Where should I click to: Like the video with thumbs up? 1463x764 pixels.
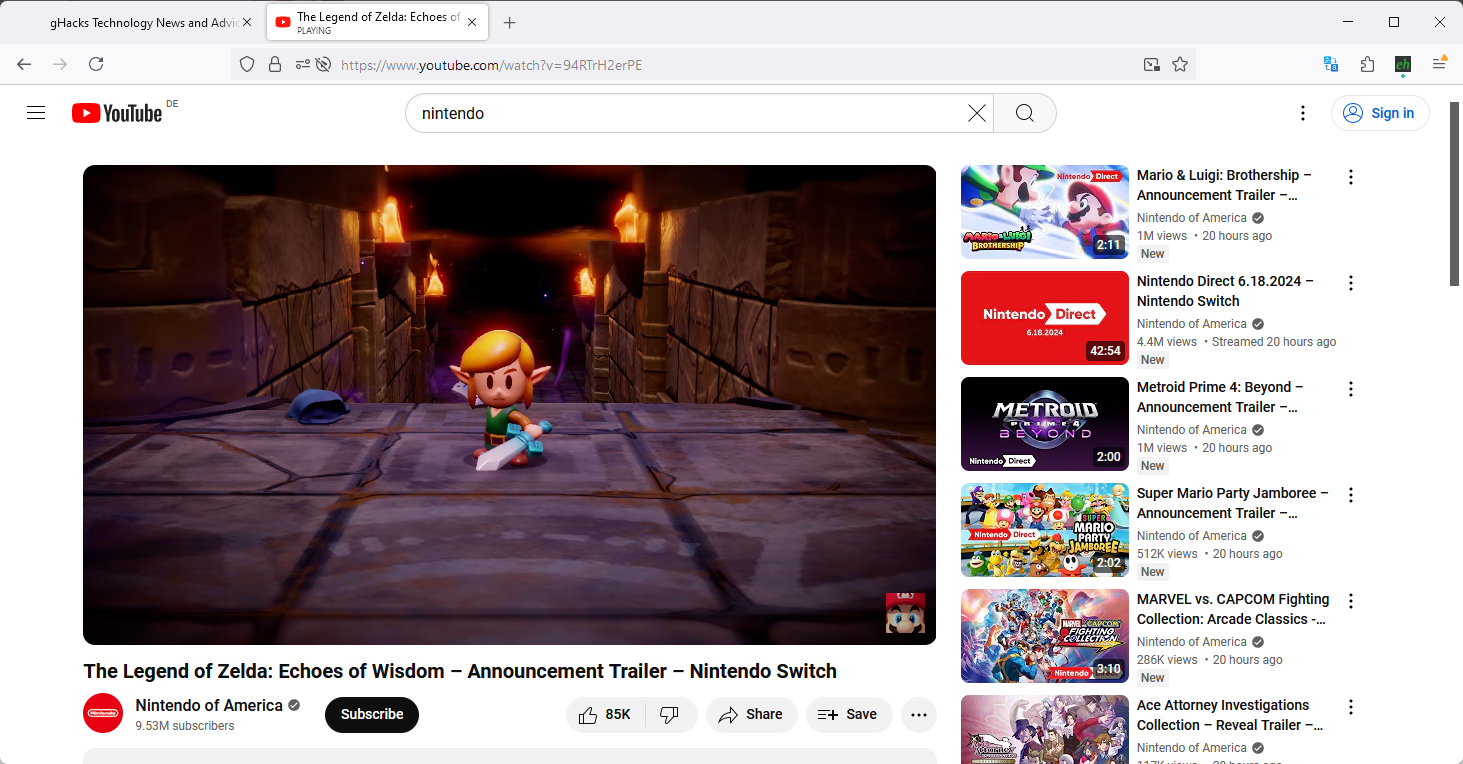point(606,714)
